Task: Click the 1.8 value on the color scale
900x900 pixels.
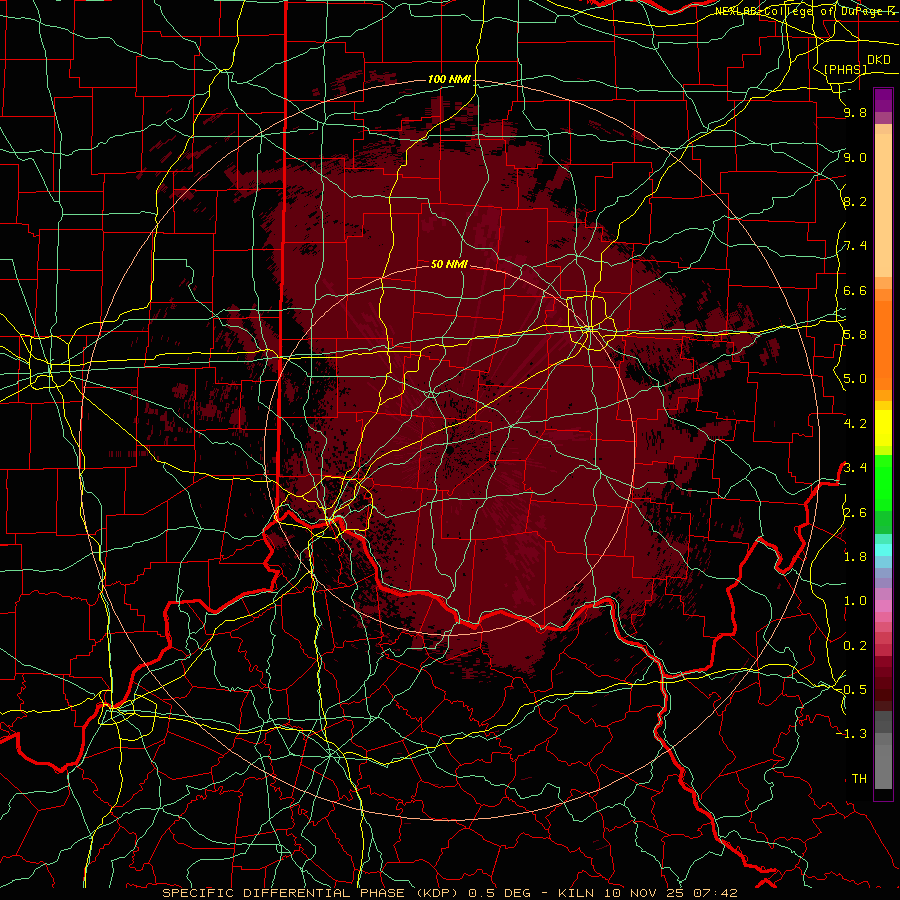Action: 855,557
